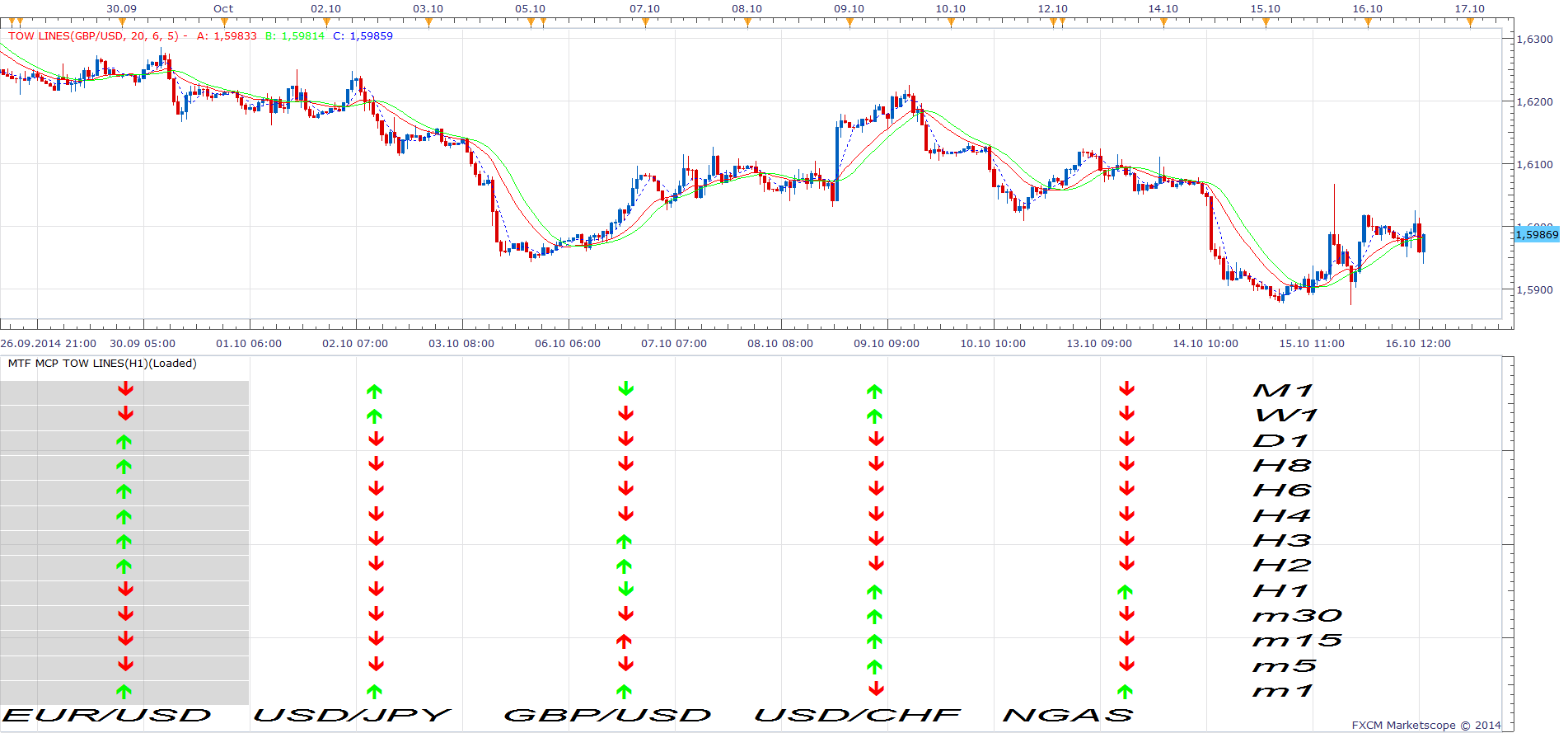Viewport: 1568px width, 733px height.
Task: Click the NGAS M1 red down arrow
Action: tap(1127, 388)
